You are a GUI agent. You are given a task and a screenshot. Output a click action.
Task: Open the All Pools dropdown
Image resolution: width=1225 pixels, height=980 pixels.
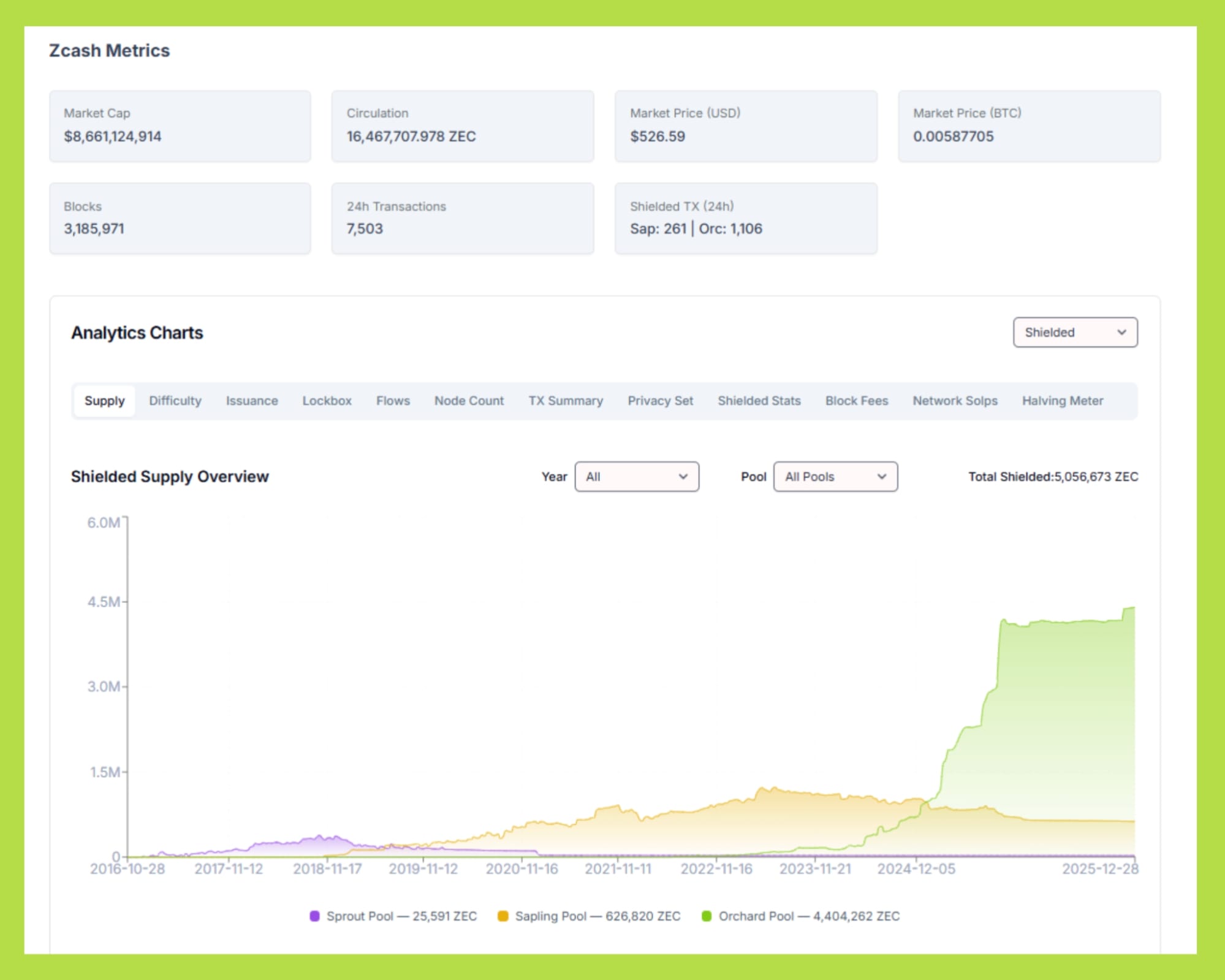835,477
